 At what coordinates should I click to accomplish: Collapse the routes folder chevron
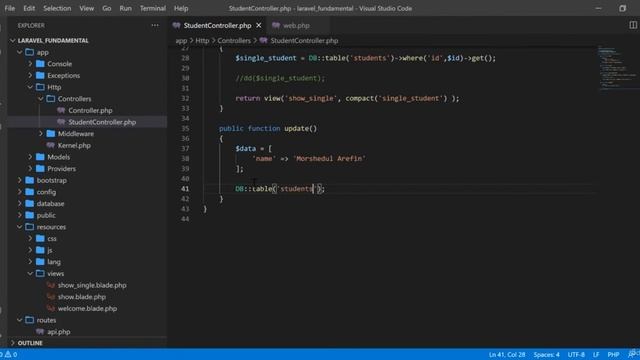pos(20,320)
